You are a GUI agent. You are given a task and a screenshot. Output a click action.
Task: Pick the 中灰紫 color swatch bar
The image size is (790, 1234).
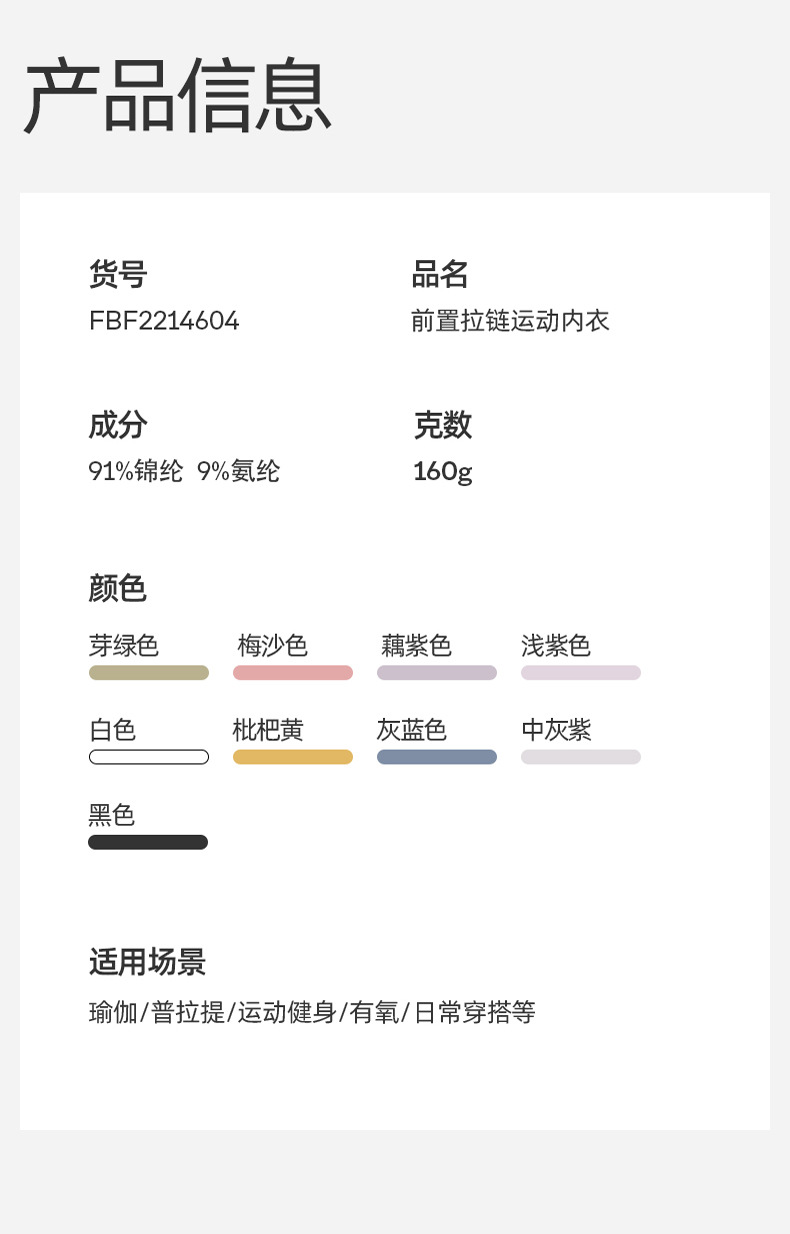coord(581,757)
